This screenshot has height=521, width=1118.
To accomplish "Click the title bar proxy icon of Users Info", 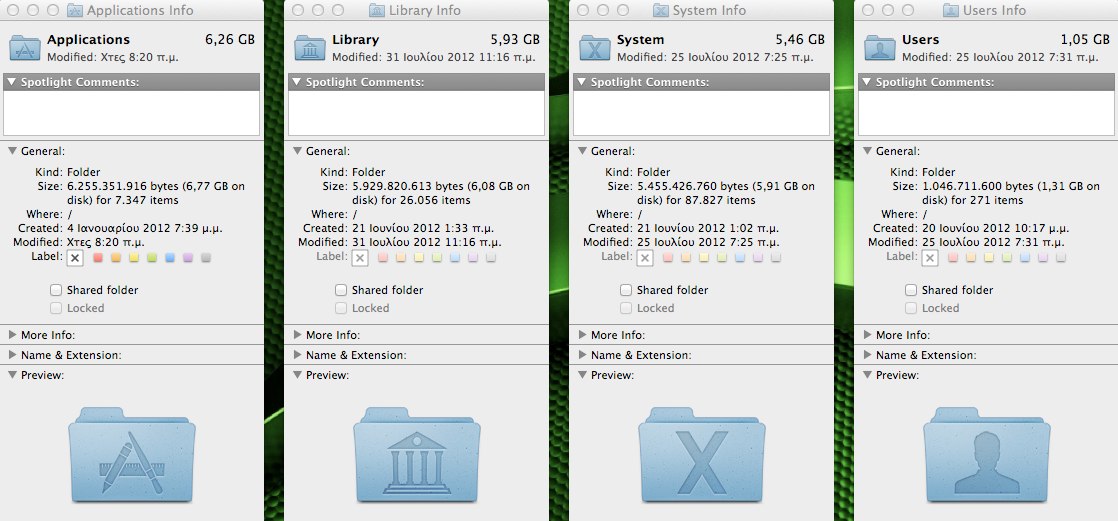I will pos(950,11).
